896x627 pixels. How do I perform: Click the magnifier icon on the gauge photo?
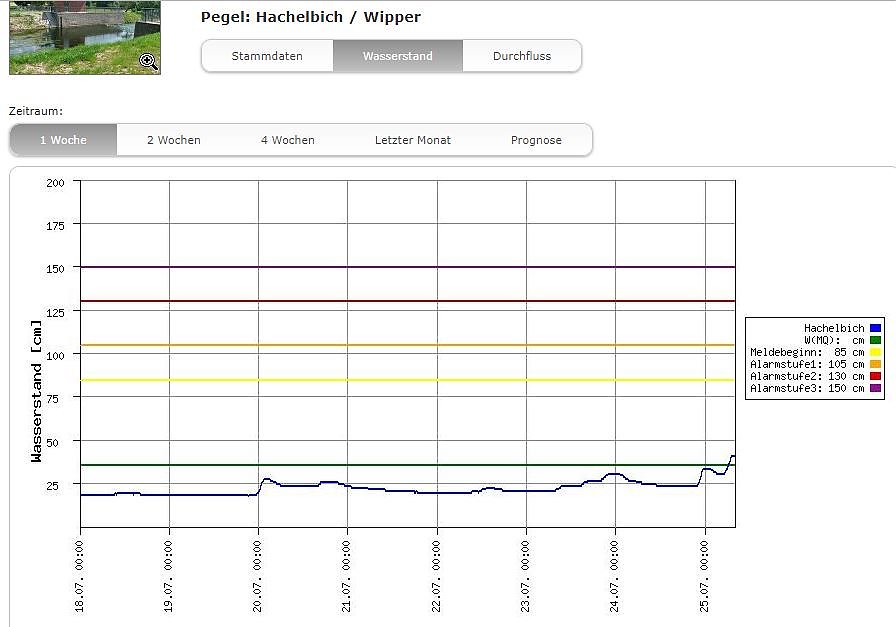[148, 61]
